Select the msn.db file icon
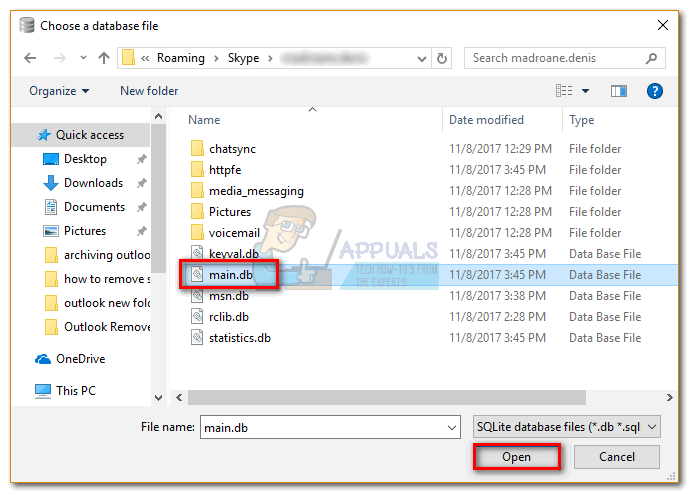 coord(197,296)
